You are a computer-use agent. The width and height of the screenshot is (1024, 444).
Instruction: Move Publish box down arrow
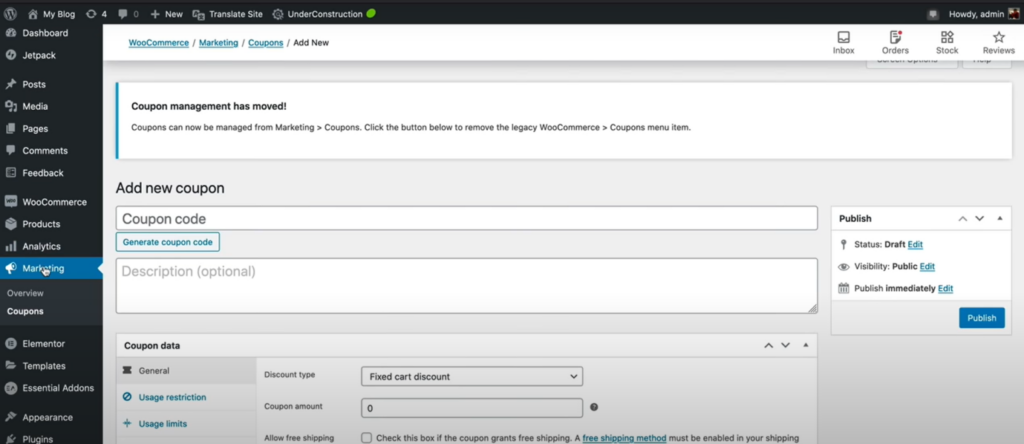click(x=980, y=219)
